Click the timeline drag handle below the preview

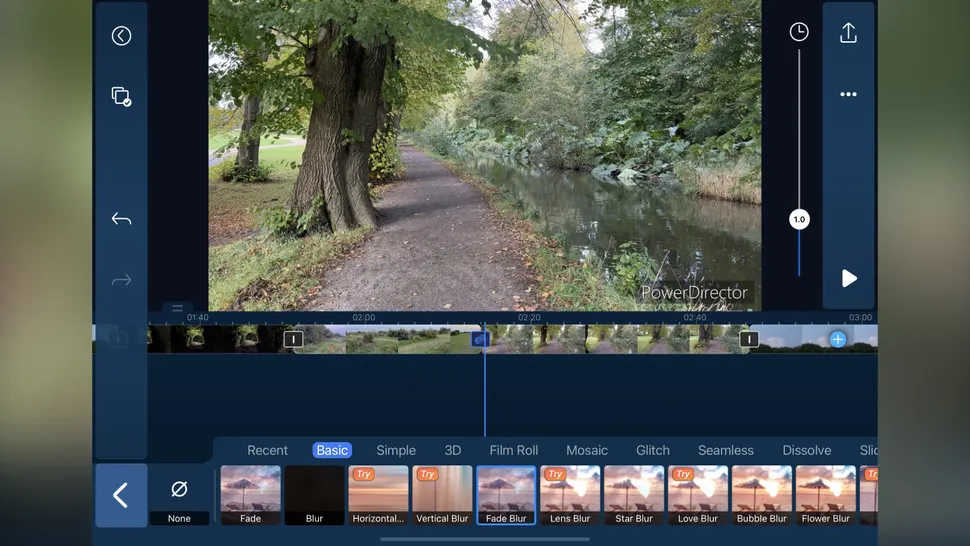pos(177,308)
